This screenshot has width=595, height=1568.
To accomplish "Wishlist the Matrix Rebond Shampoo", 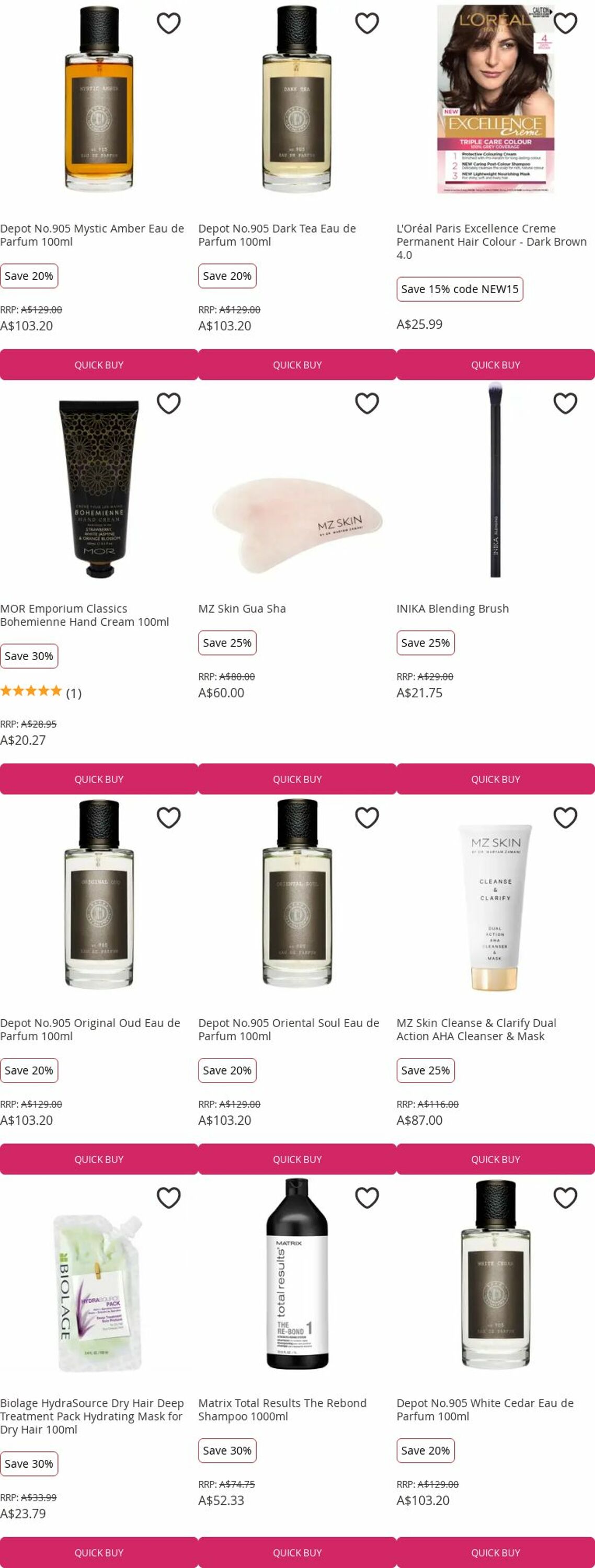I will click(x=367, y=1197).
